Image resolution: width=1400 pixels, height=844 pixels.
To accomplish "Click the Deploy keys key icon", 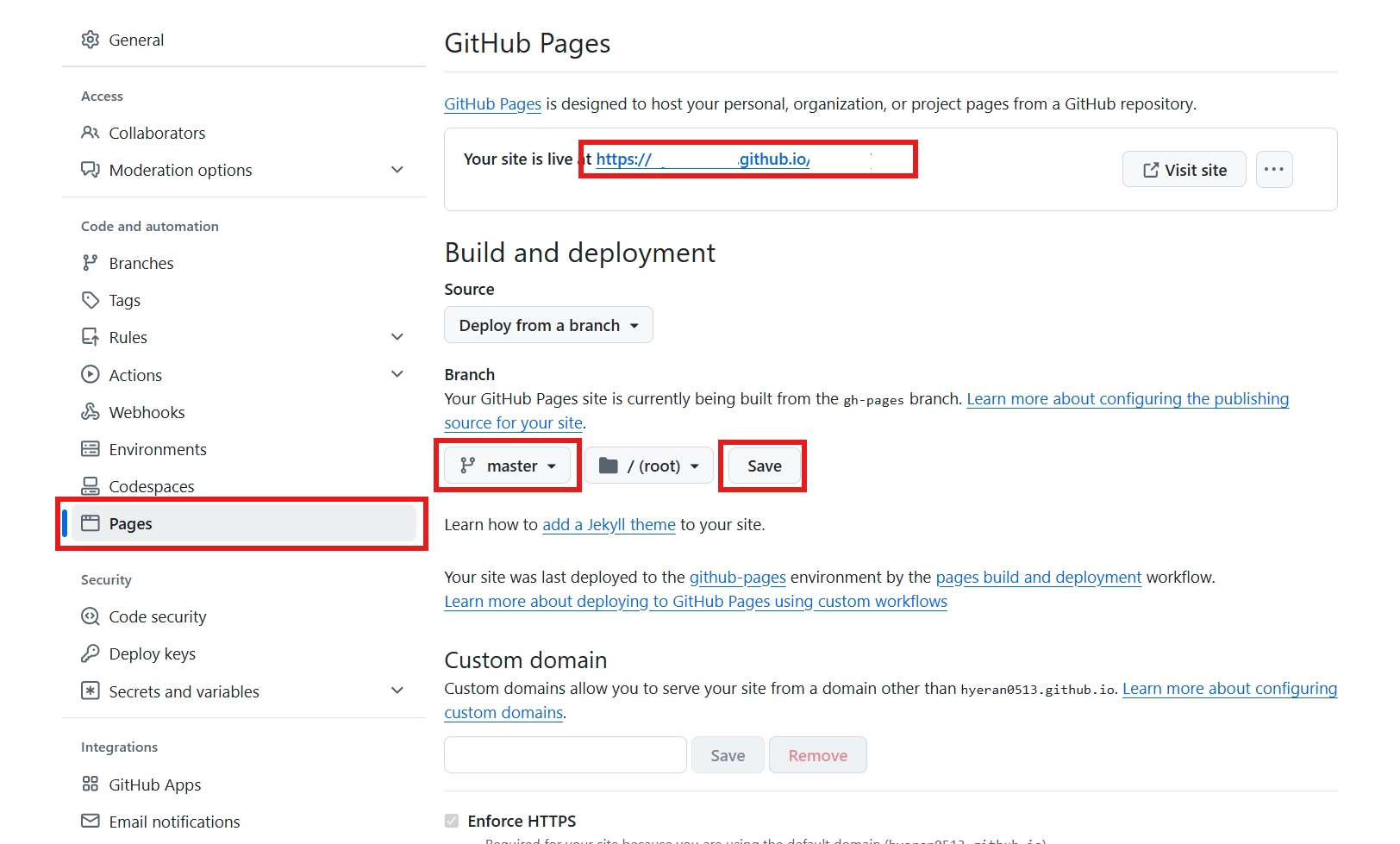I will (91, 653).
